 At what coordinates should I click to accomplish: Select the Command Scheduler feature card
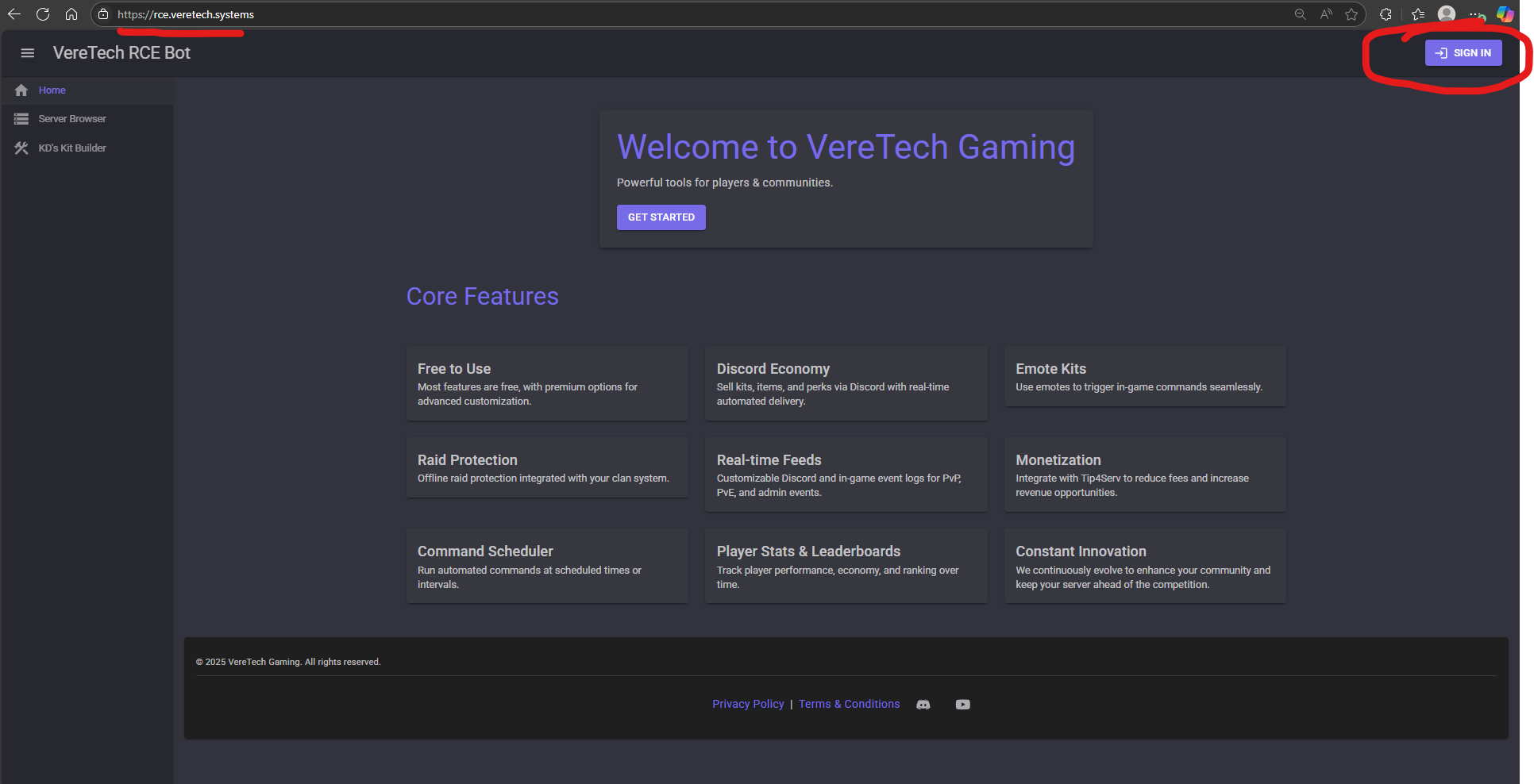pyautogui.click(x=547, y=566)
